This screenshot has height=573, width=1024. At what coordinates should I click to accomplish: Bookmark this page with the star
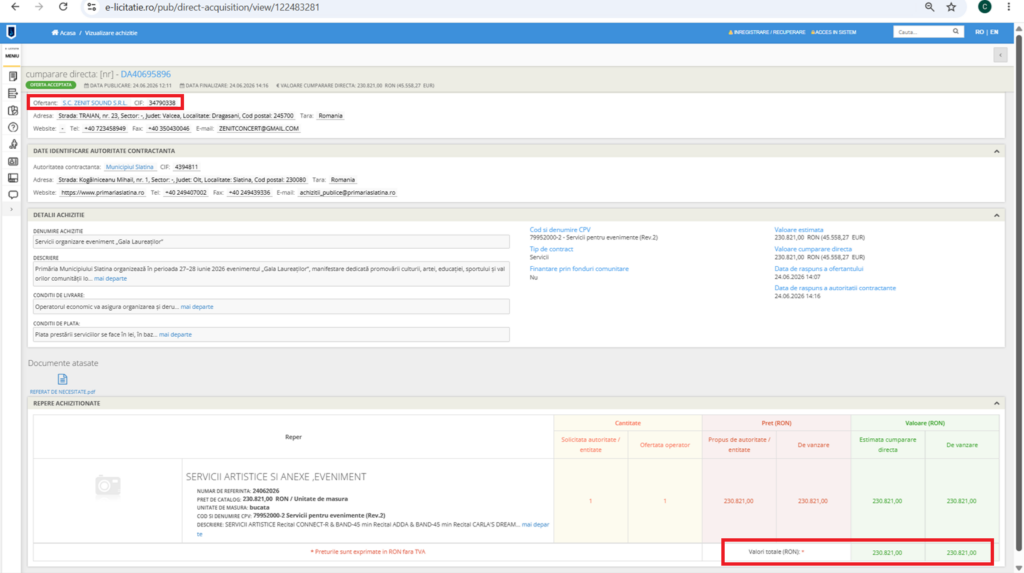pos(952,7)
